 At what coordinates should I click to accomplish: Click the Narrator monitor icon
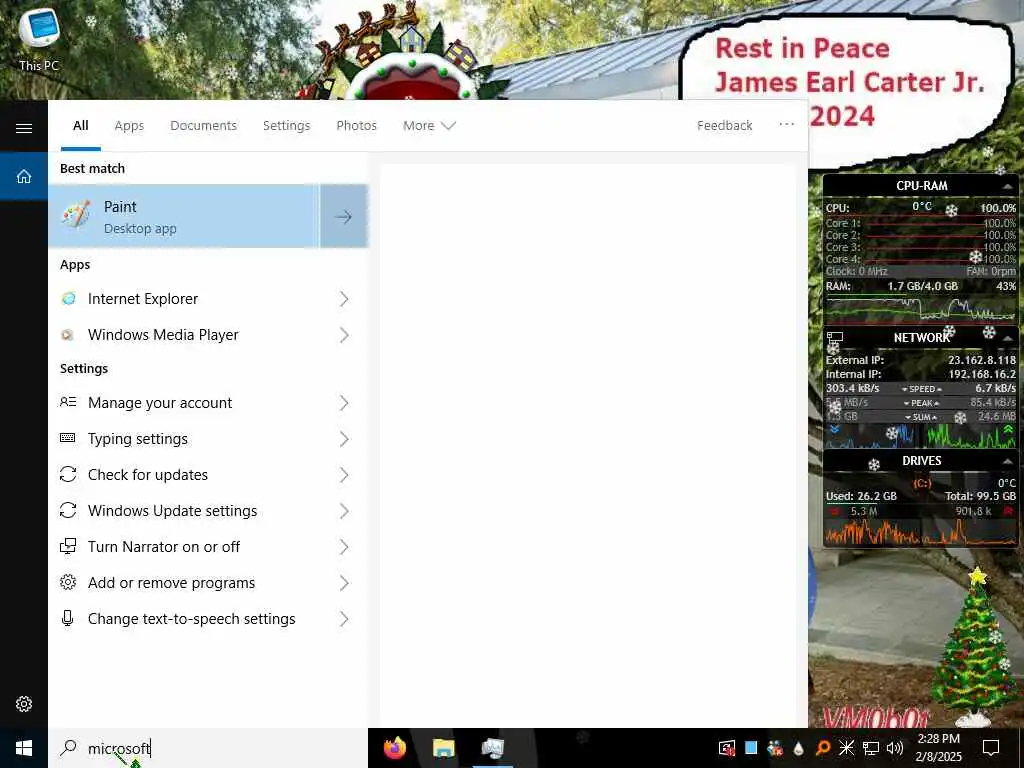(68, 546)
